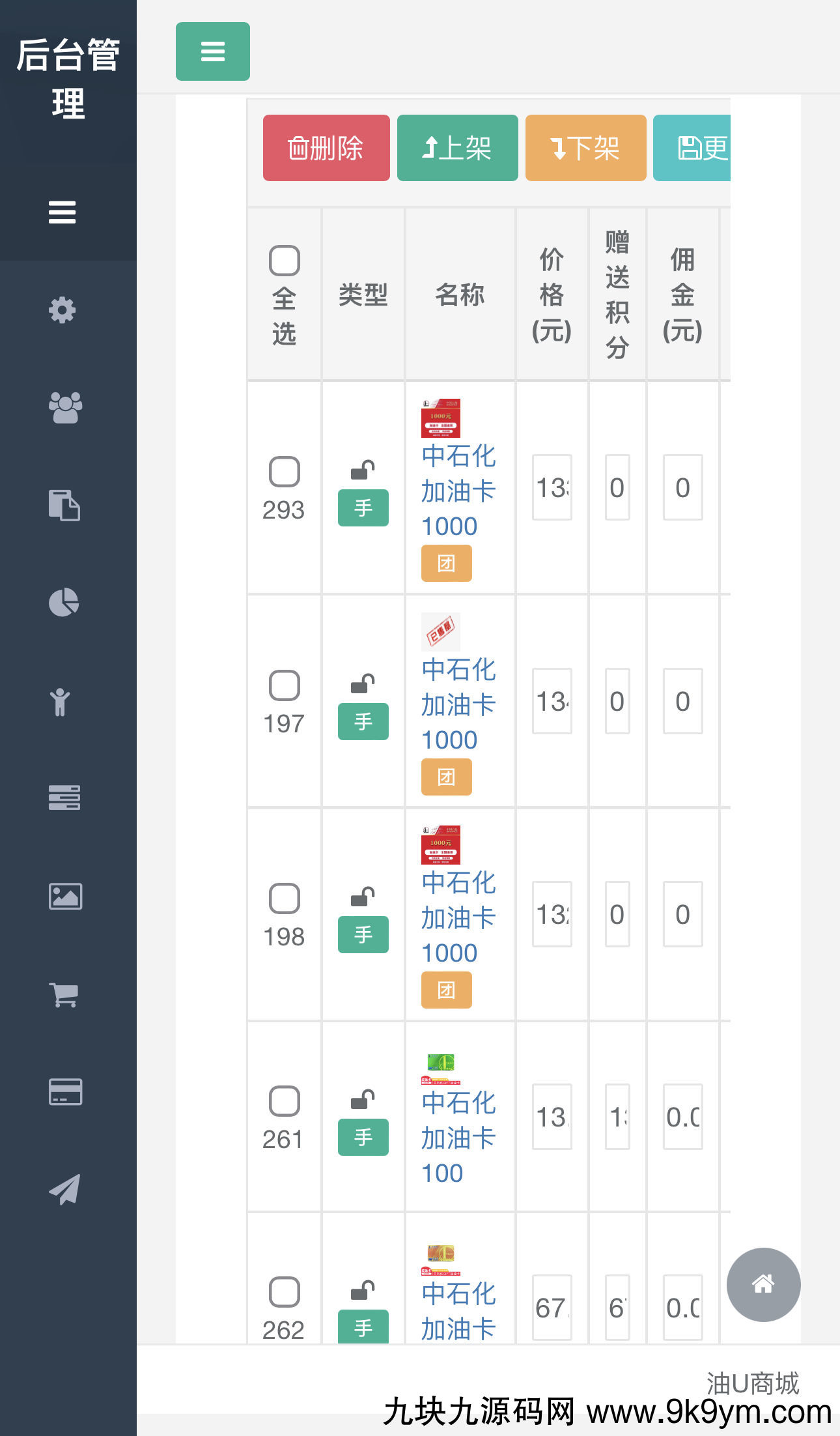Check the checkbox for item 293
This screenshot has width=840, height=1436.
(284, 470)
